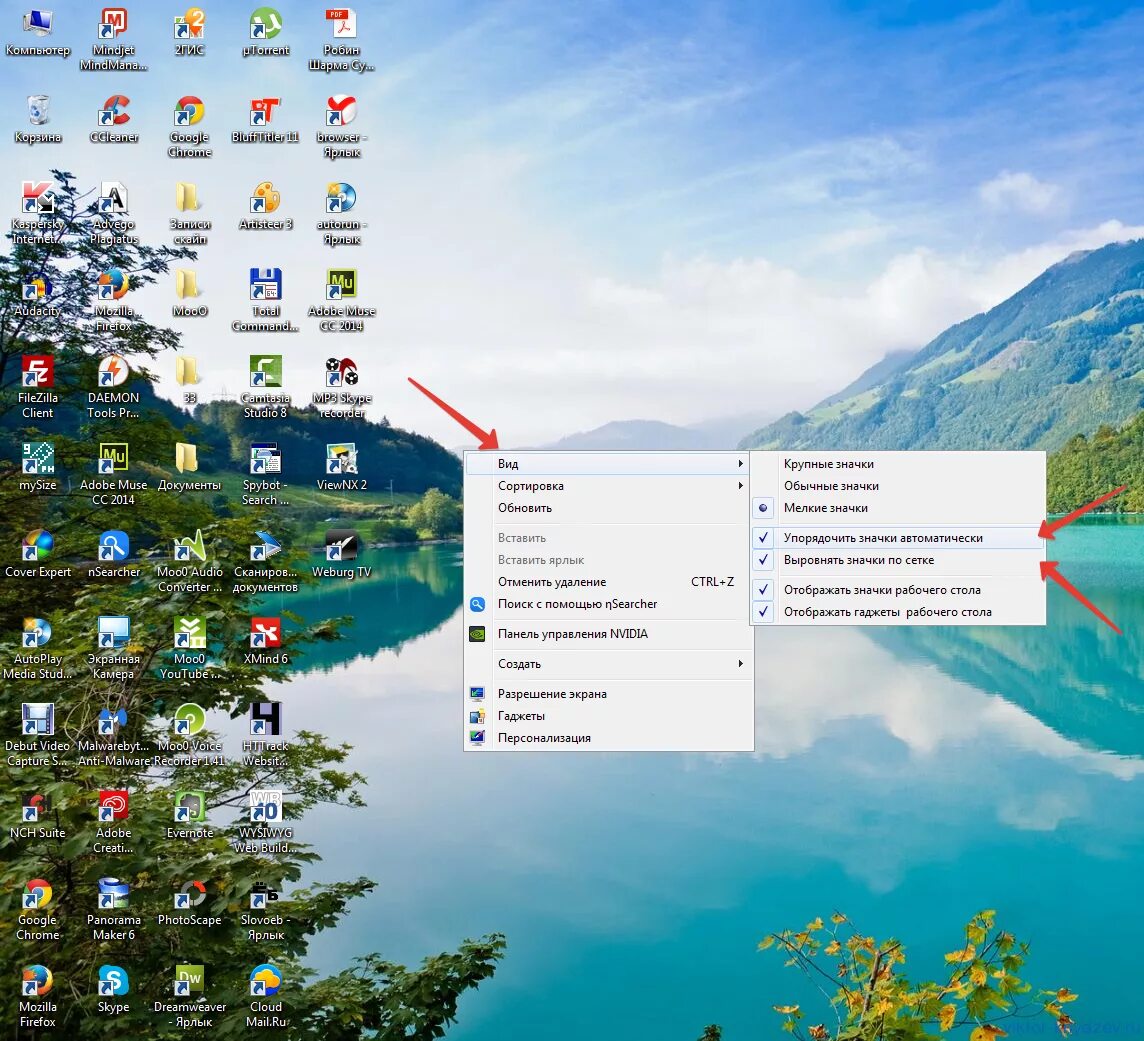
Task: Select the PhotoScape shortcut
Action: (189, 902)
